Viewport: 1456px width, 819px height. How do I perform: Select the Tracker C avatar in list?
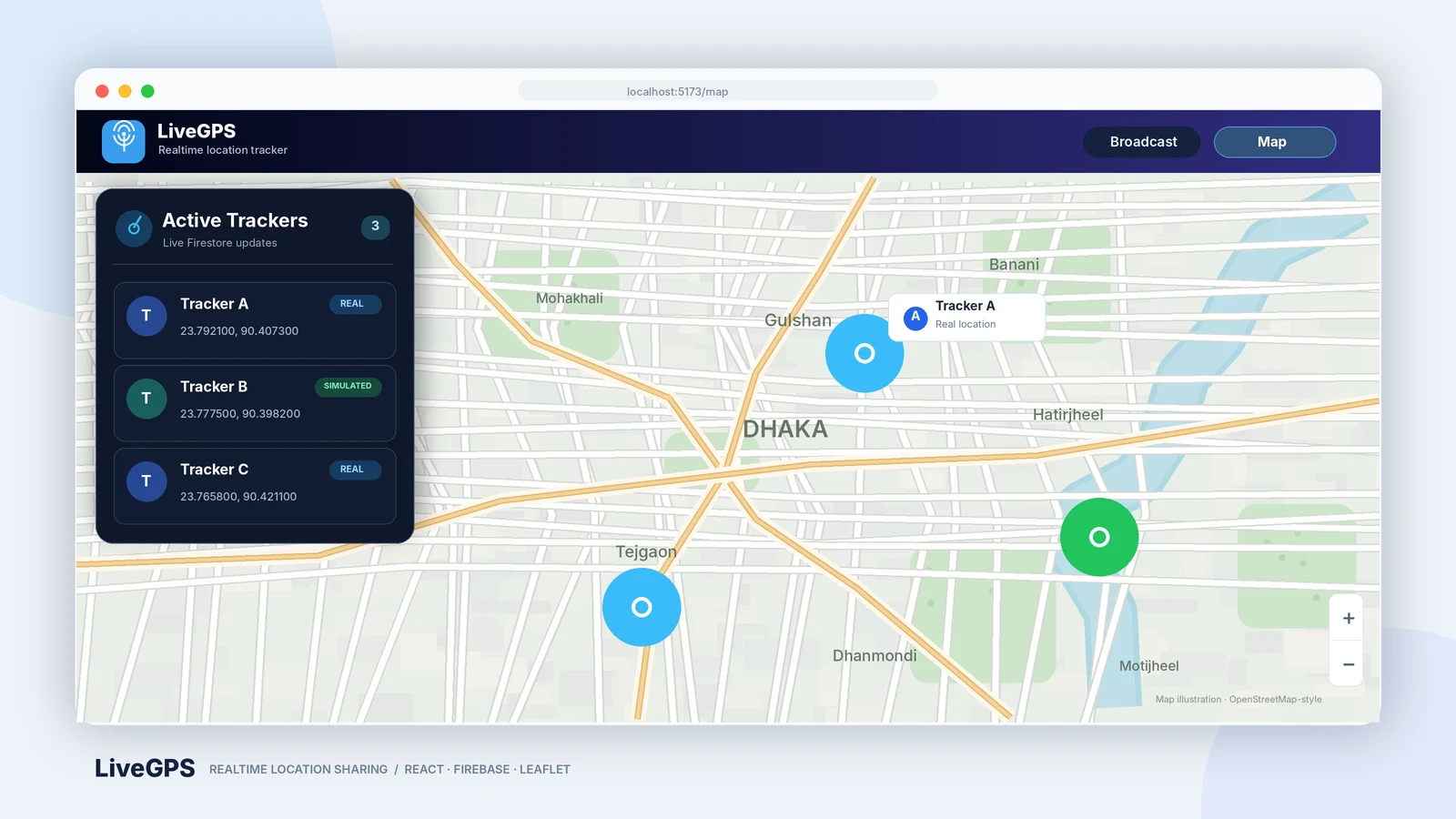147,481
